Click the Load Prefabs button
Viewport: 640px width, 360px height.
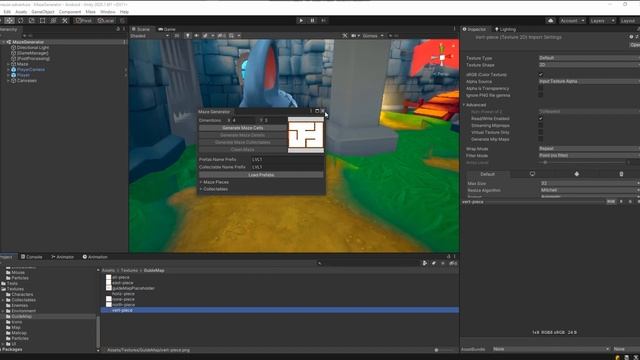(x=261, y=175)
